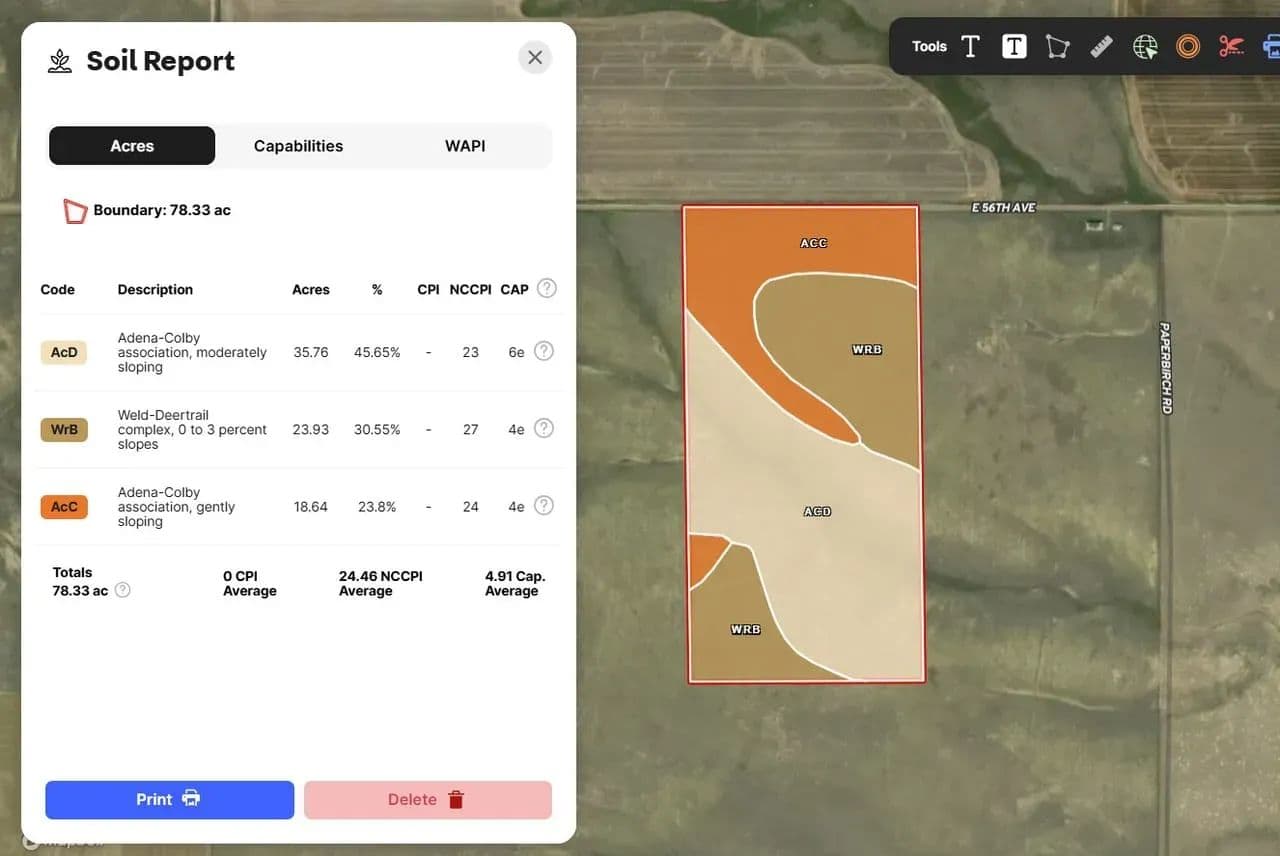Select the plain text tool
Screen dimensions: 1280x856
(970, 46)
